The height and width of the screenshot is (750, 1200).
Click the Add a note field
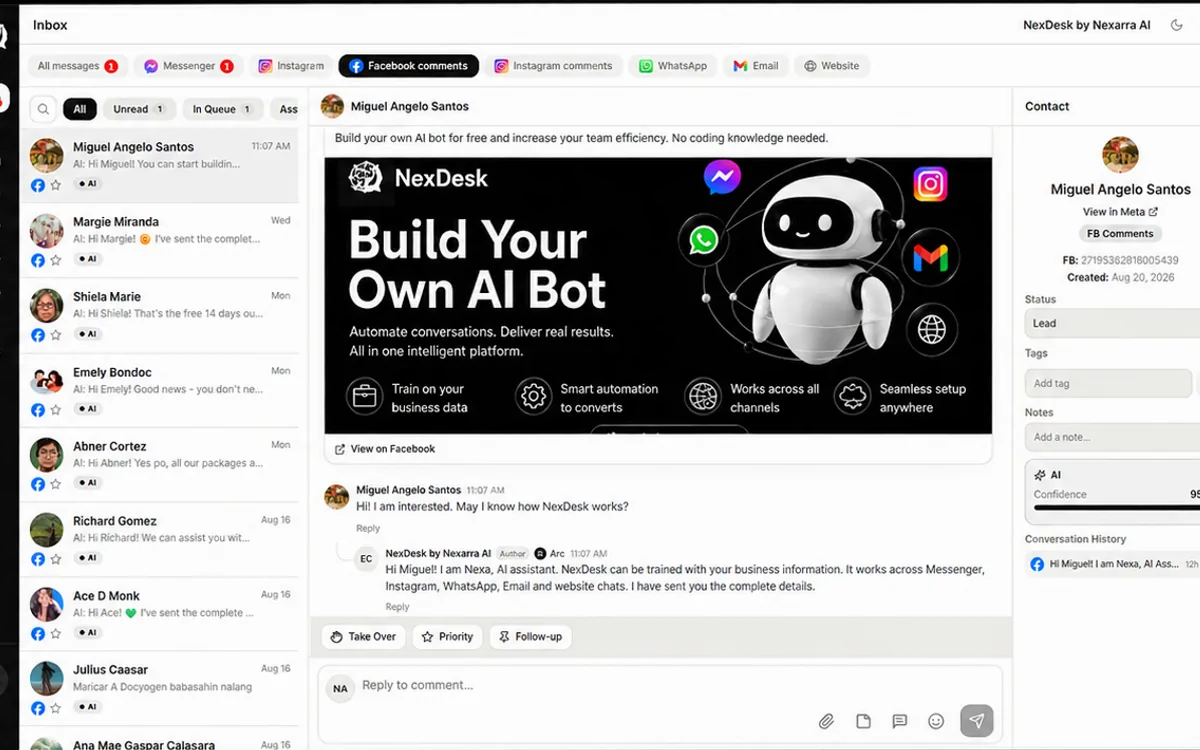pyautogui.click(x=1112, y=437)
